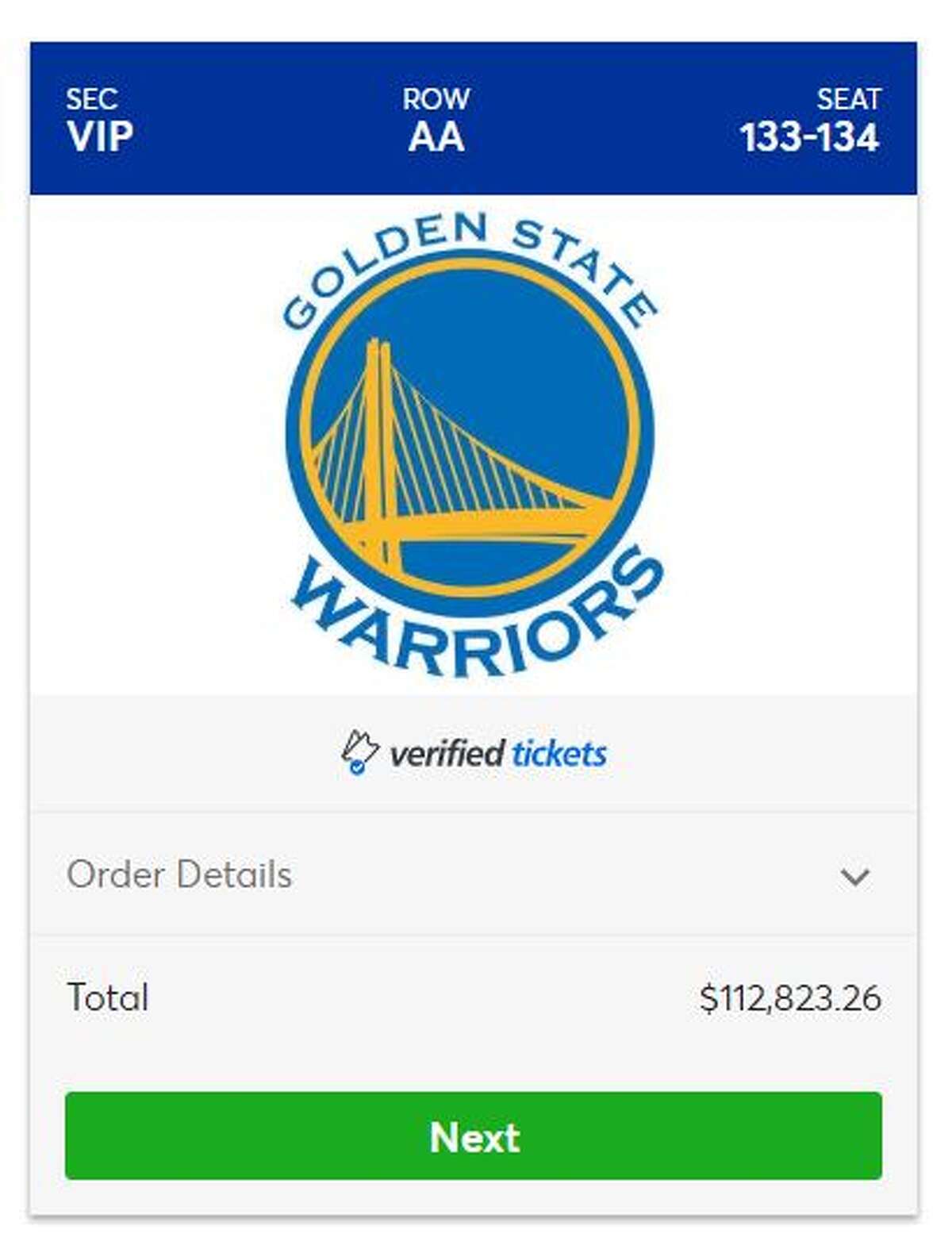The image size is (952, 1245).
Task: Click the AA row value
Action: [x=436, y=137]
